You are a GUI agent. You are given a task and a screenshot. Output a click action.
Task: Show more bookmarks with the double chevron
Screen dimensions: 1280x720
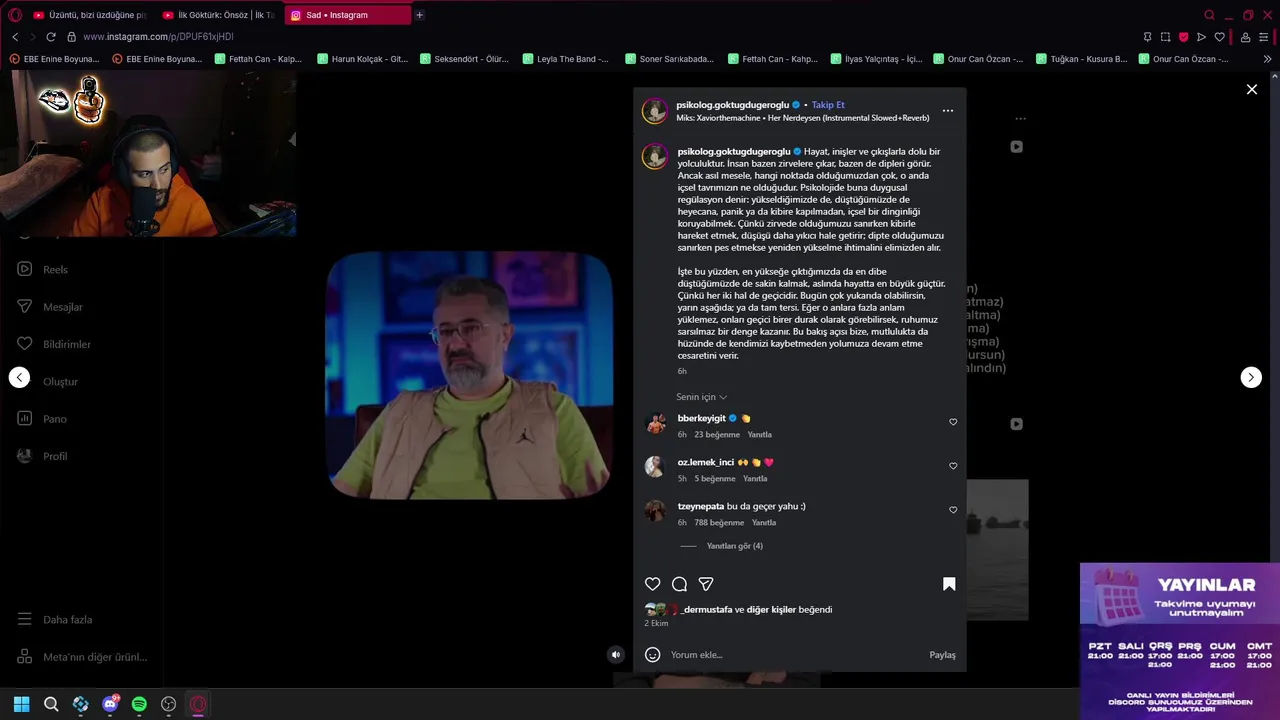(1268, 59)
